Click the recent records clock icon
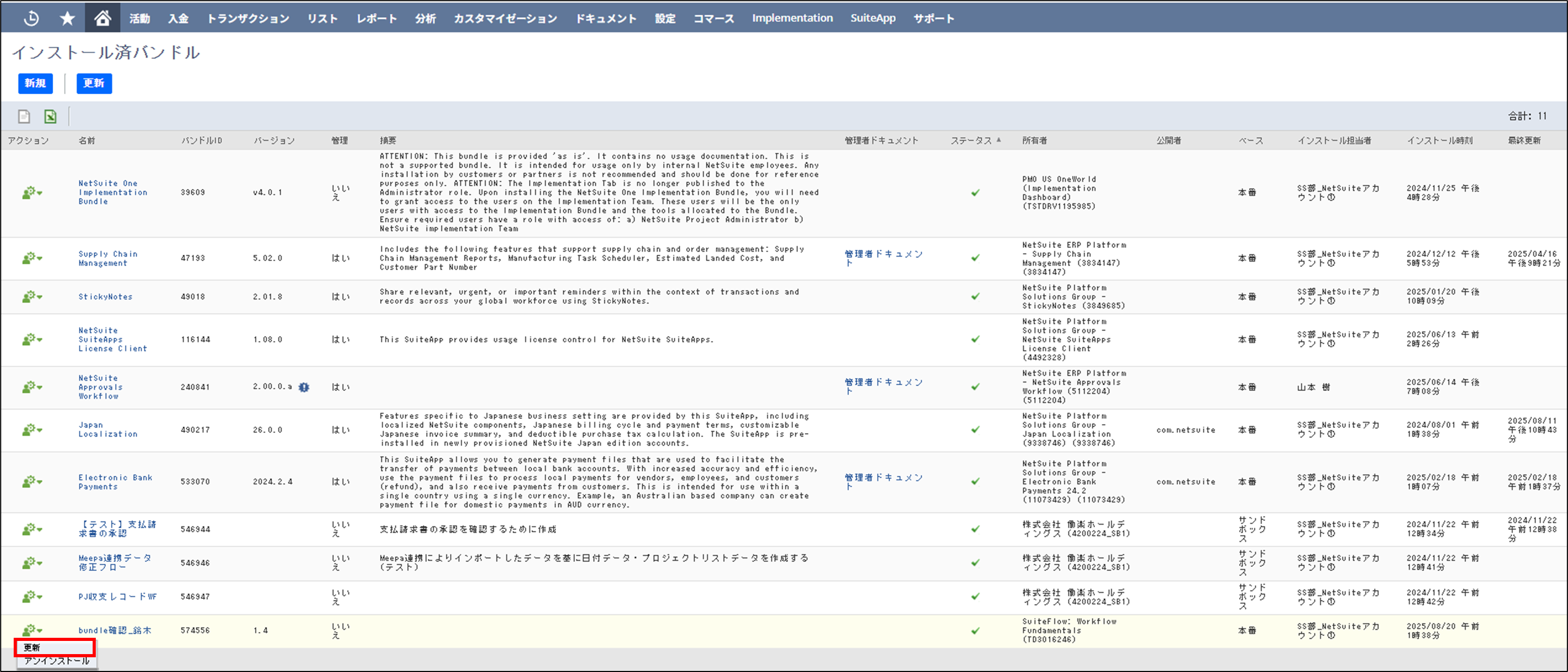The height and width of the screenshot is (672, 1568). click(31, 18)
